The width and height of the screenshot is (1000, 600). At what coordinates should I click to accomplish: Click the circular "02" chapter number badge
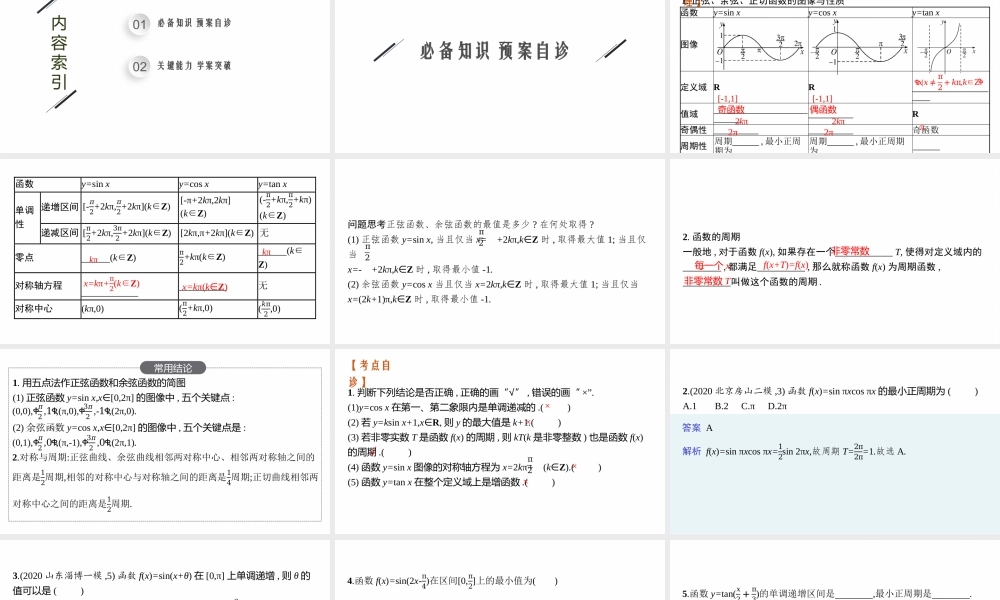pos(138,65)
